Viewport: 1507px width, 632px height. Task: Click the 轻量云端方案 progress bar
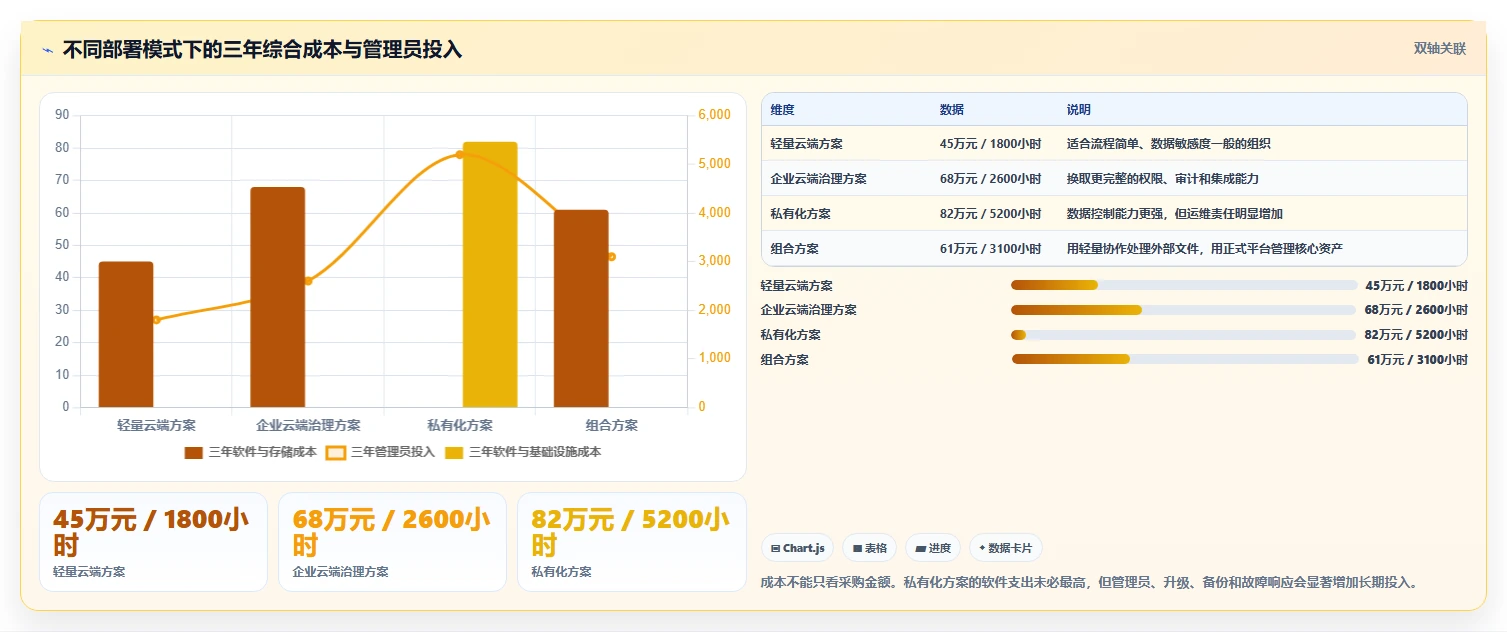[1184, 285]
